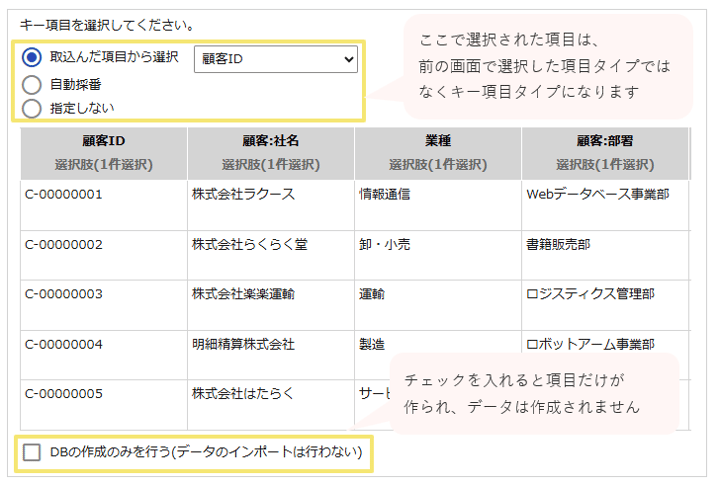
Task: Select cell C-00000001
Action: point(64,194)
